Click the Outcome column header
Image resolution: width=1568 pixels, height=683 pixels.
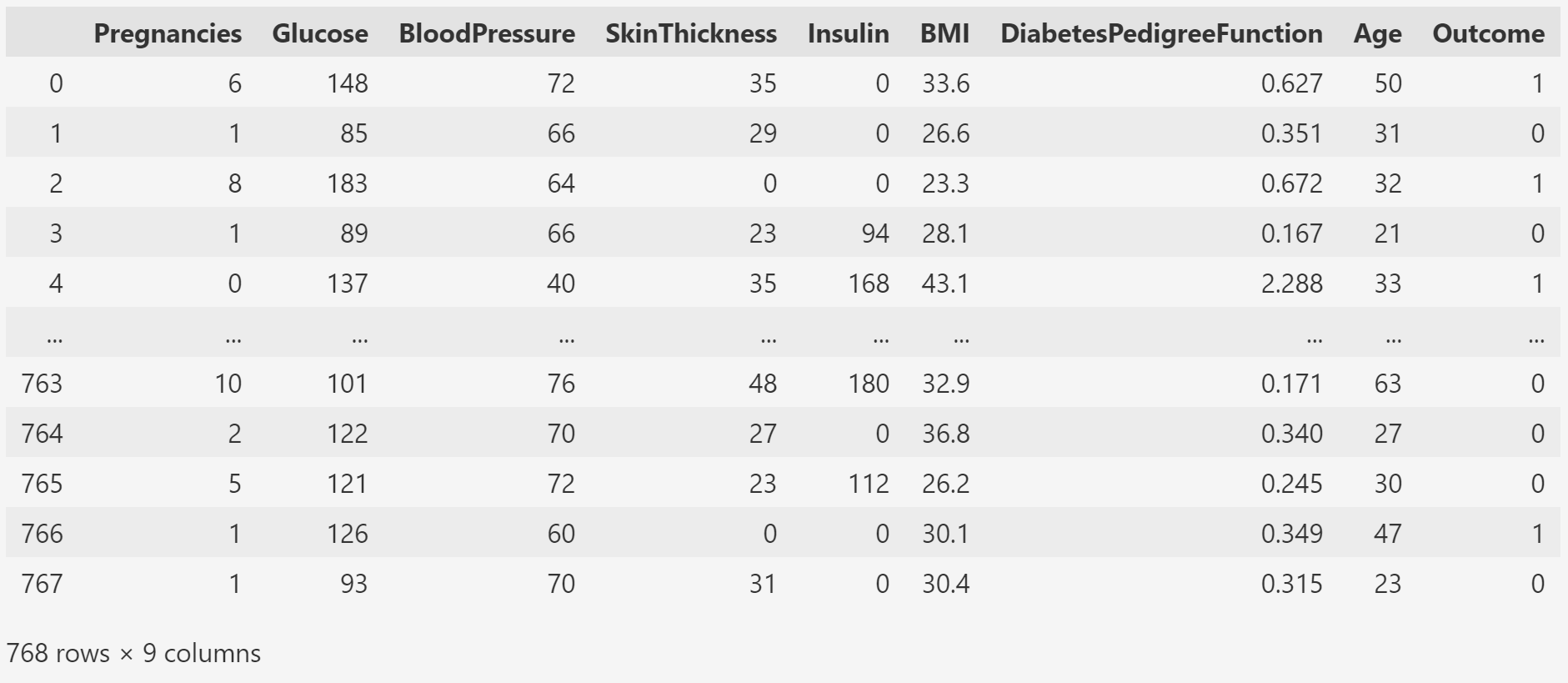click(x=1488, y=33)
